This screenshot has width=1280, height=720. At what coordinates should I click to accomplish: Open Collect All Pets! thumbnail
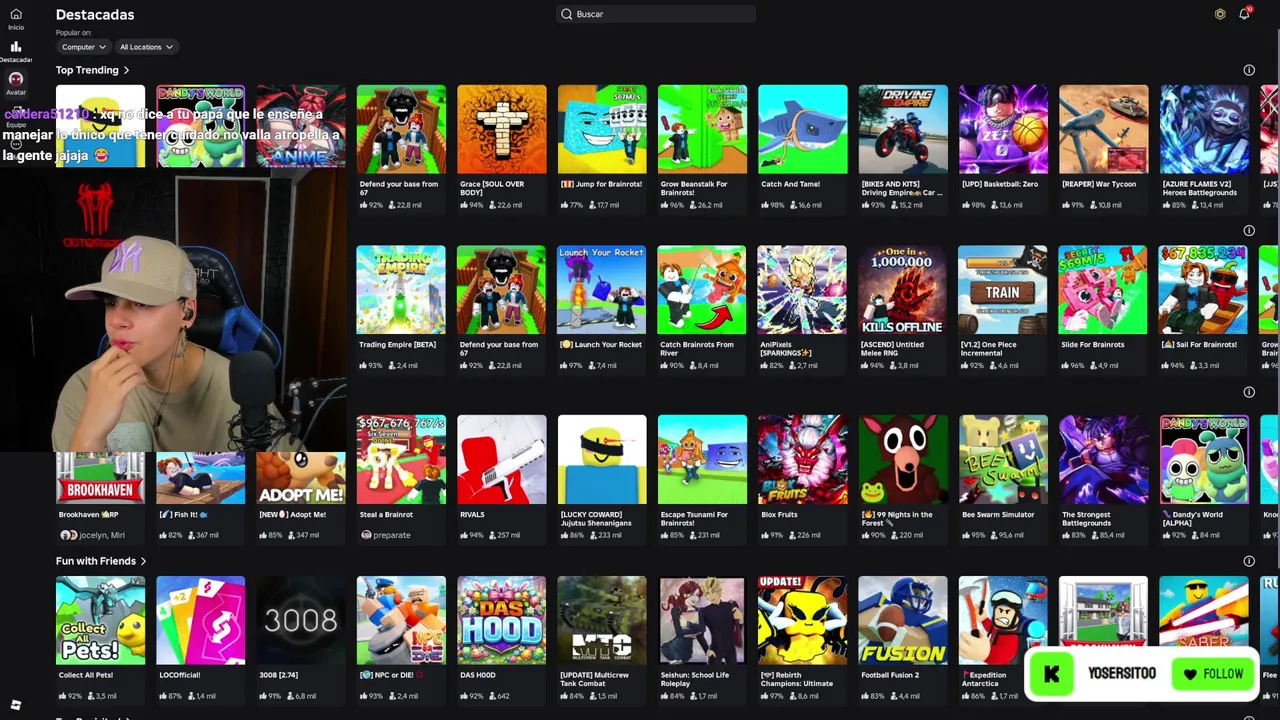click(x=100, y=620)
